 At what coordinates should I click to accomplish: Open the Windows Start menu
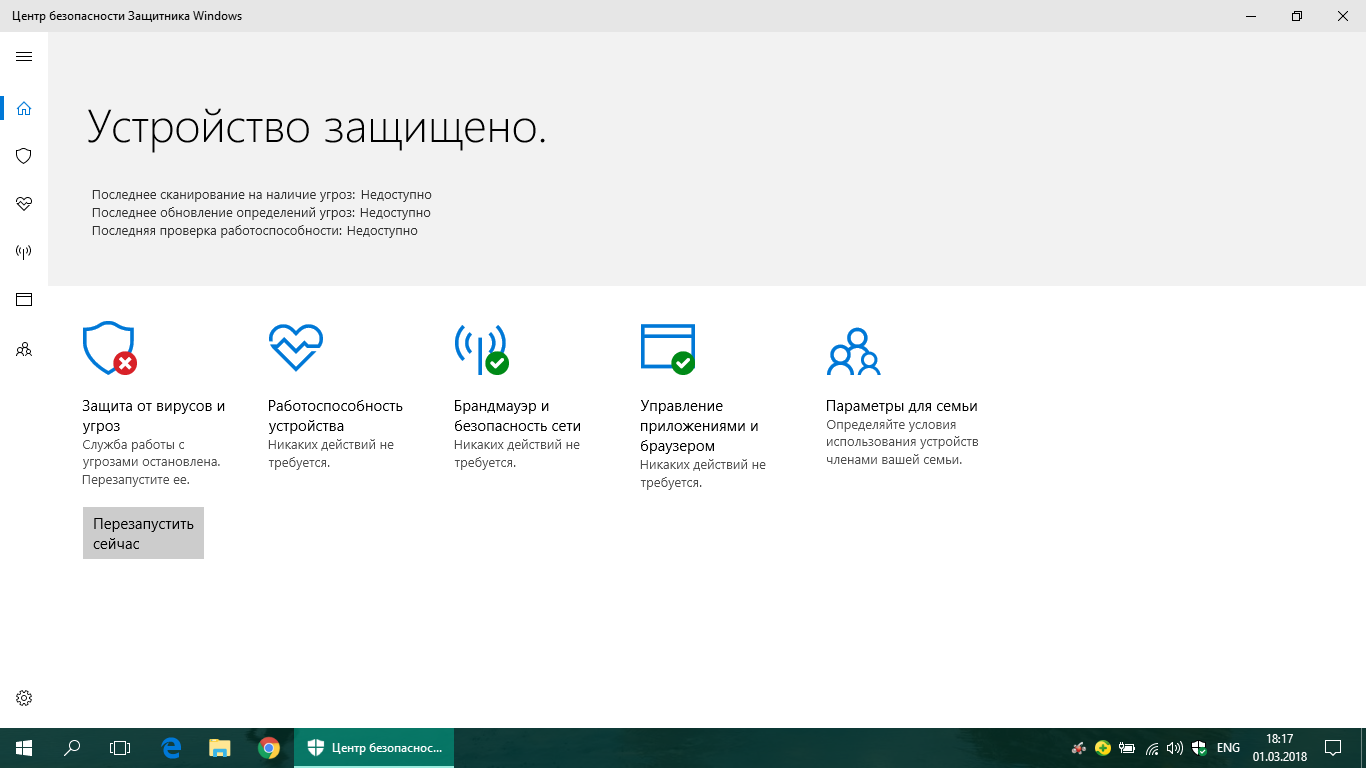pos(24,748)
